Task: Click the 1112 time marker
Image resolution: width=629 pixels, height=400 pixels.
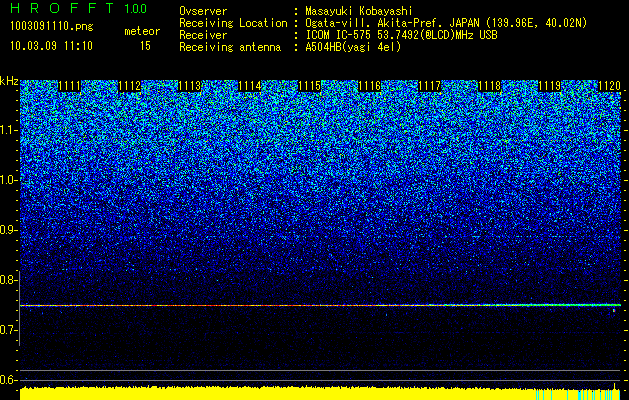Action: tap(130, 86)
